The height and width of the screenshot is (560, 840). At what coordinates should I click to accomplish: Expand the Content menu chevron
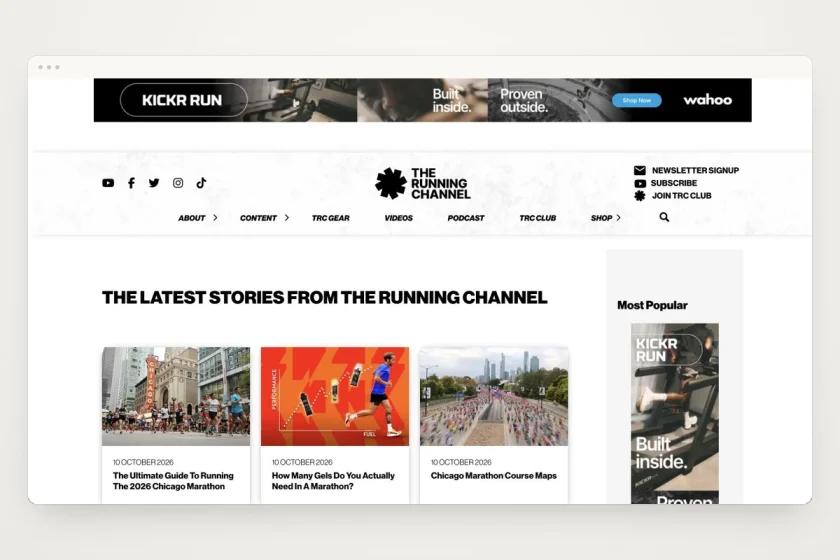[x=287, y=218]
